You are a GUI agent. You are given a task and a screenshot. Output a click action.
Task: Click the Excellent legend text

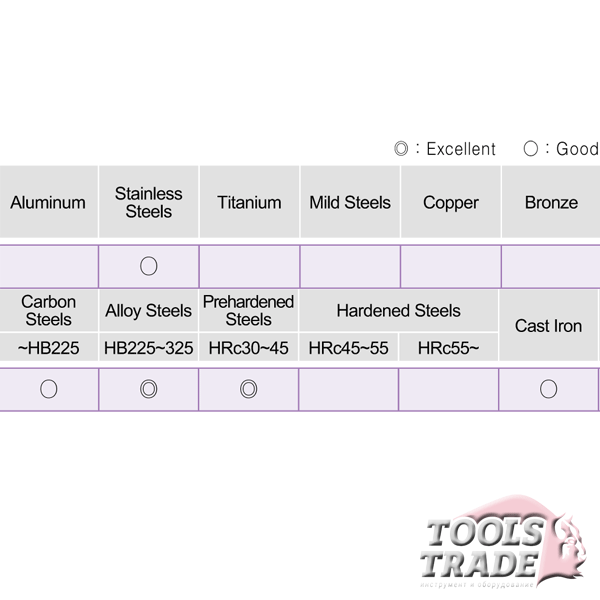(x=461, y=149)
